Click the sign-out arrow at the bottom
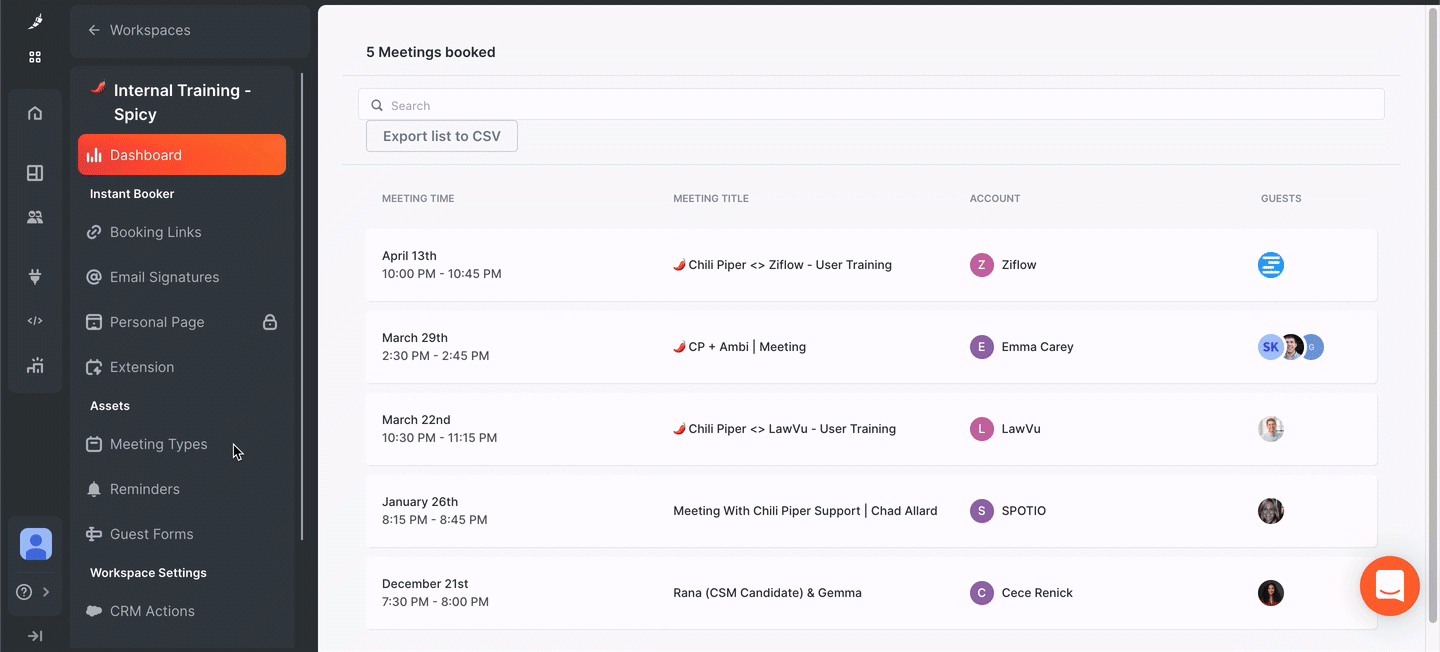The width and height of the screenshot is (1440, 652). tap(35, 635)
